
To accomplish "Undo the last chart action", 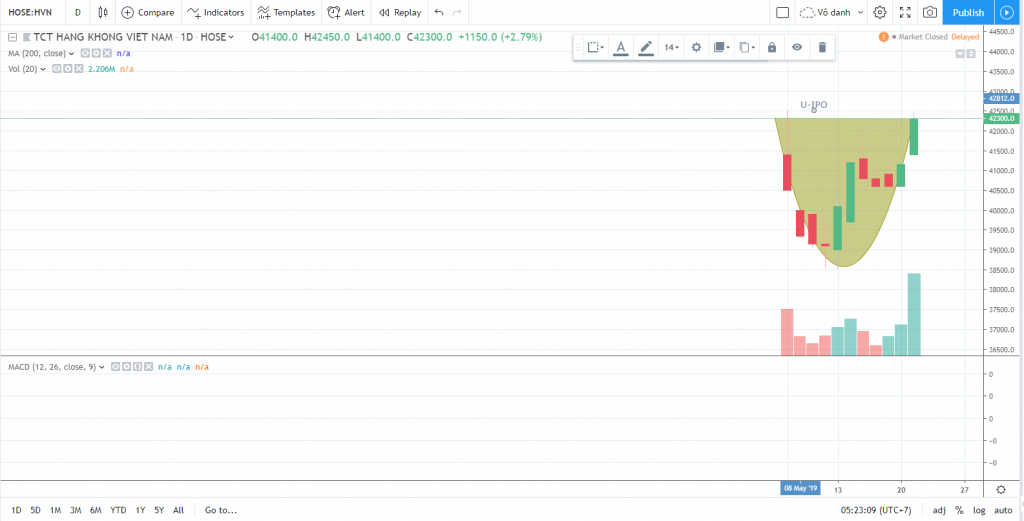I will (x=438, y=12).
